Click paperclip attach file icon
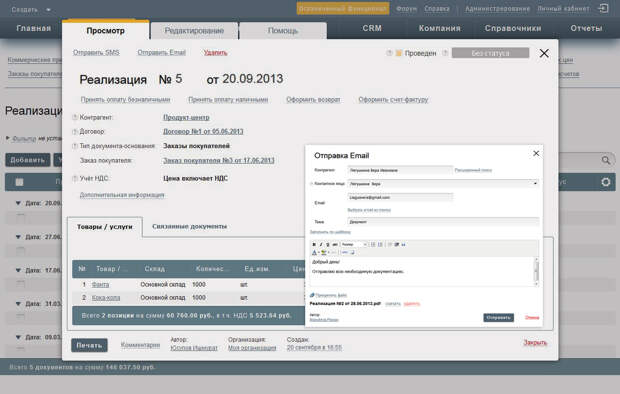620x394 pixels. tap(312, 295)
